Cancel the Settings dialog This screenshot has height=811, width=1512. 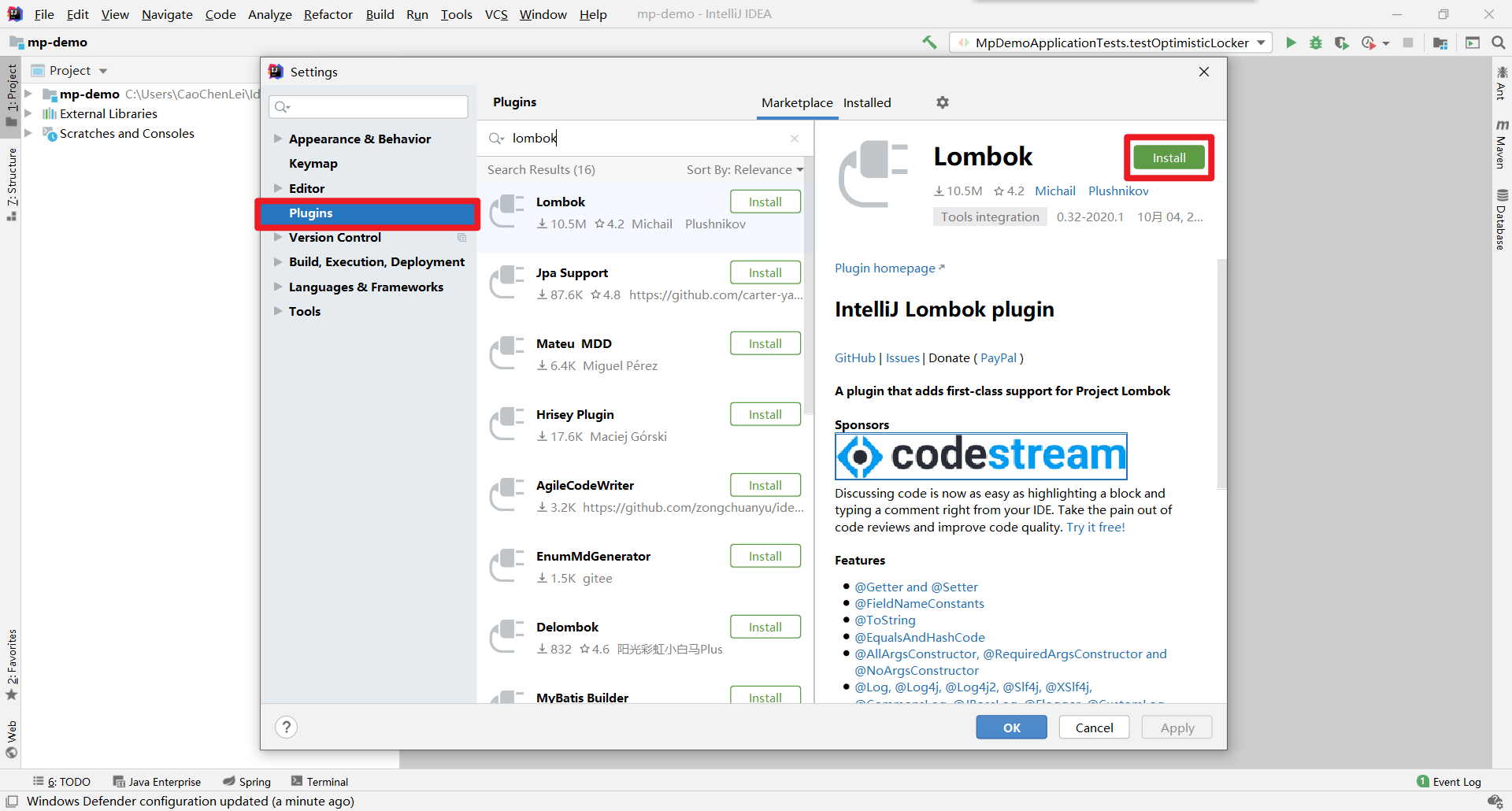(1095, 728)
